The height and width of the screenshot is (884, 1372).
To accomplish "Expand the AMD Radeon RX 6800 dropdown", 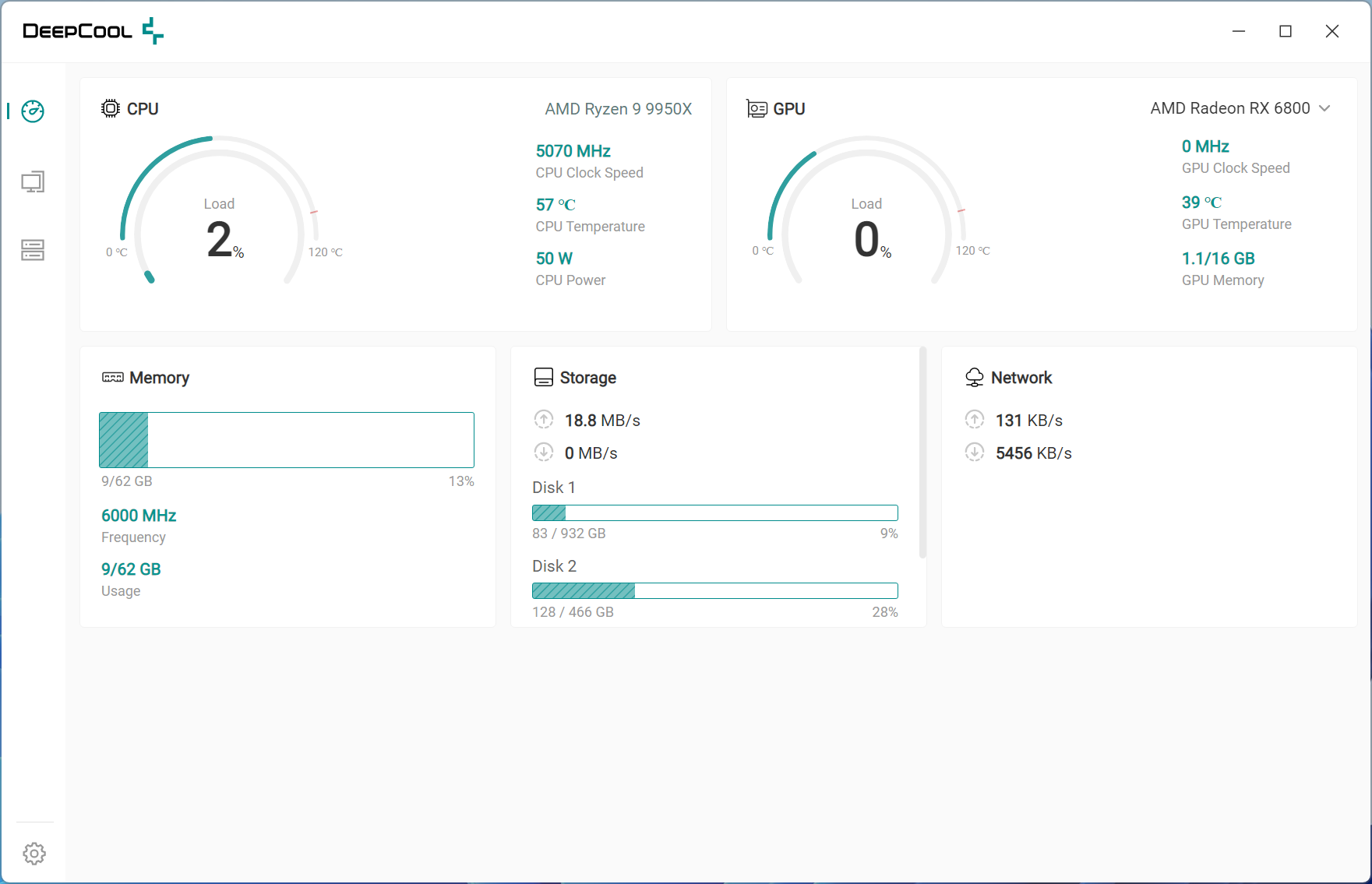I will click(x=1240, y=108).
